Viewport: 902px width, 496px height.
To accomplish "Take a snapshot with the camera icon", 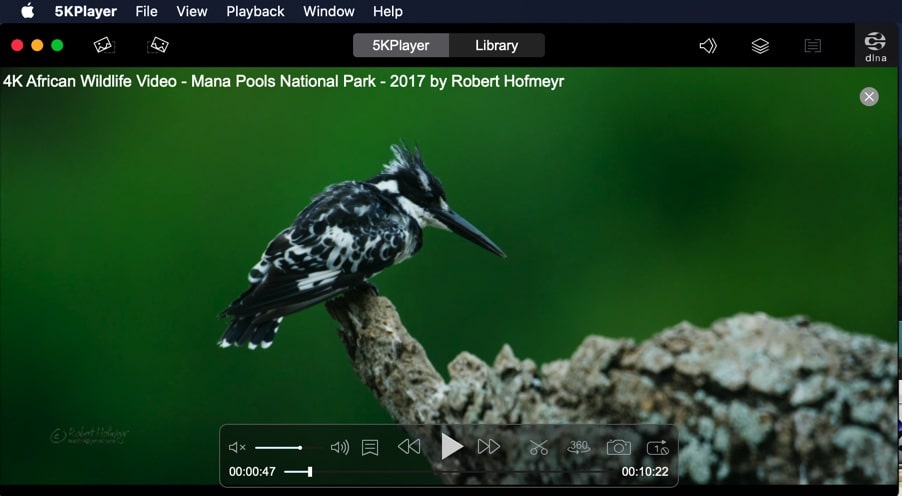I will point(619,447).
